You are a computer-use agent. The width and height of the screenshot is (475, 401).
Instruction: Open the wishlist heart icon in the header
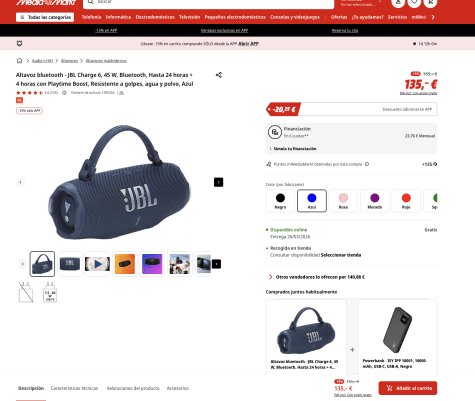414,2
